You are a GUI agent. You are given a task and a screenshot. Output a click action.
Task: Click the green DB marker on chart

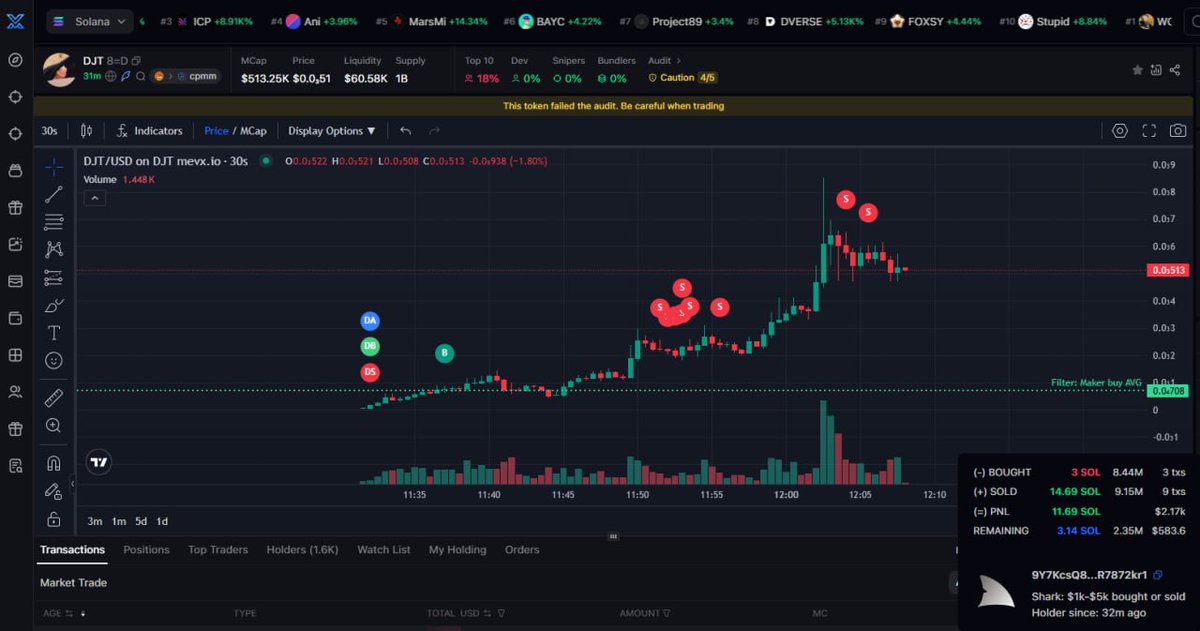[x=370, y=347]
